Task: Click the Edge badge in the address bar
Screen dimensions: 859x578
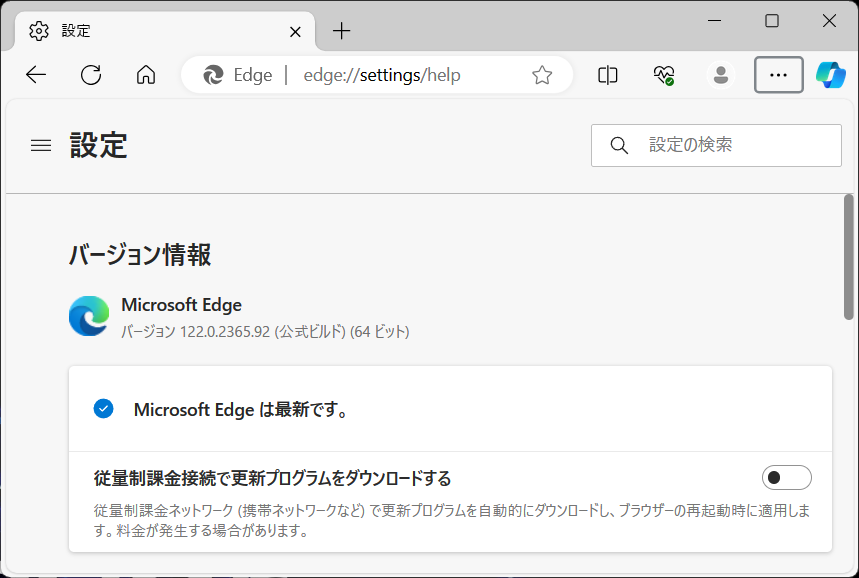Action: tap(235, 74)
